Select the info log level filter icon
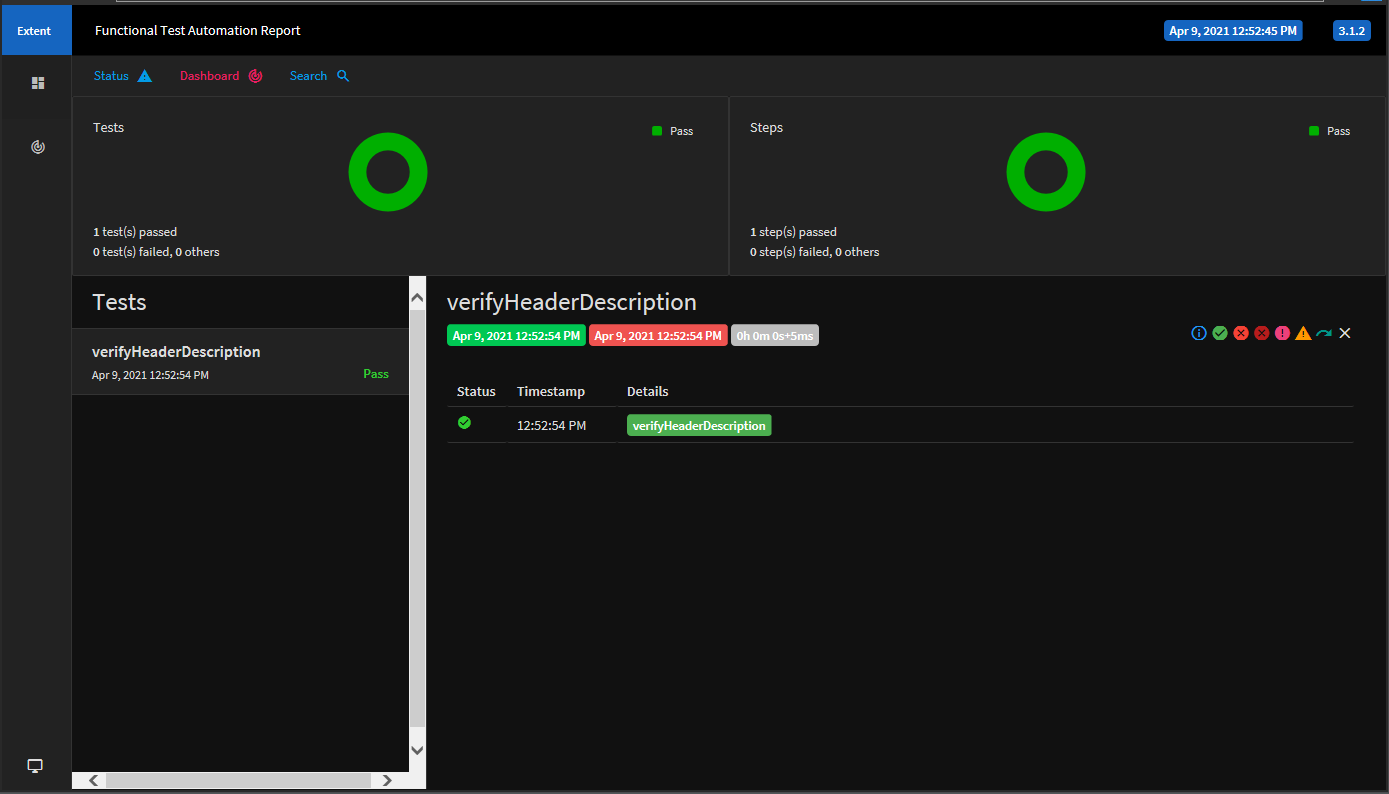The width and height of the screenshot is (1389, 794). point(1199,333)
